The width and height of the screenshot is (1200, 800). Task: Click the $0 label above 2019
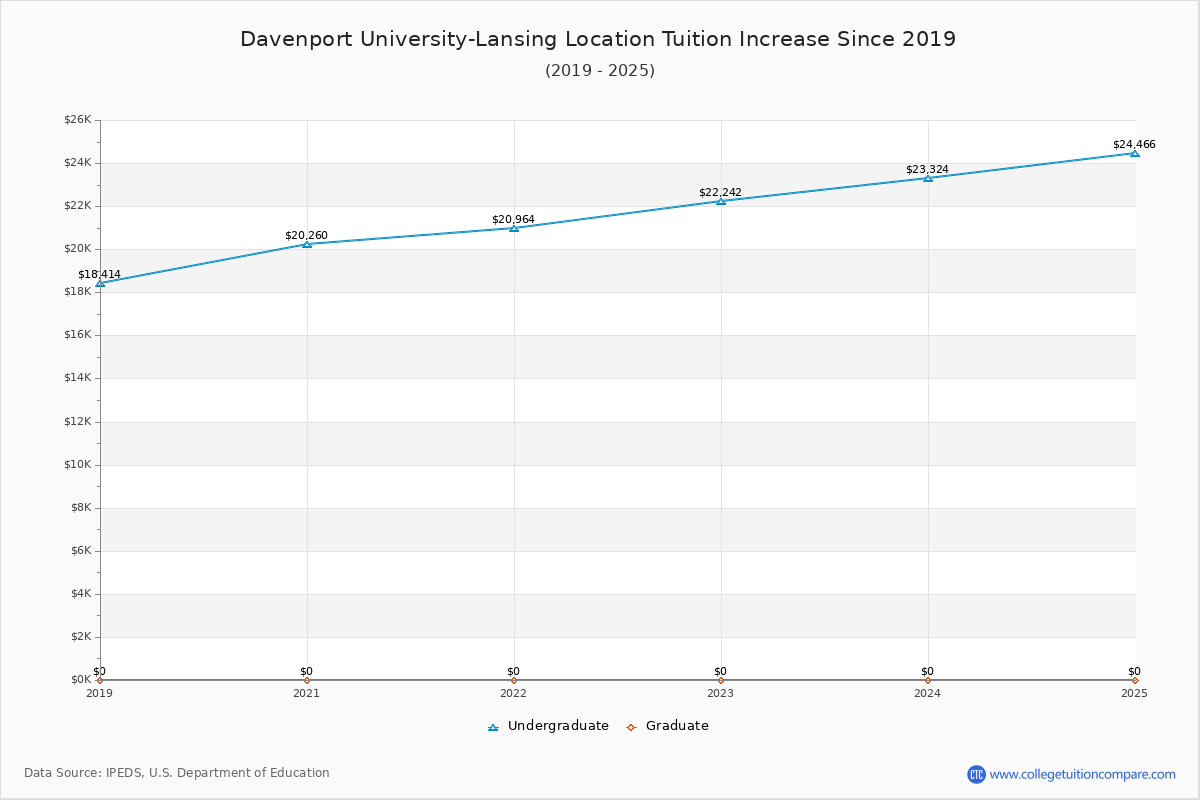click(99, 671)
